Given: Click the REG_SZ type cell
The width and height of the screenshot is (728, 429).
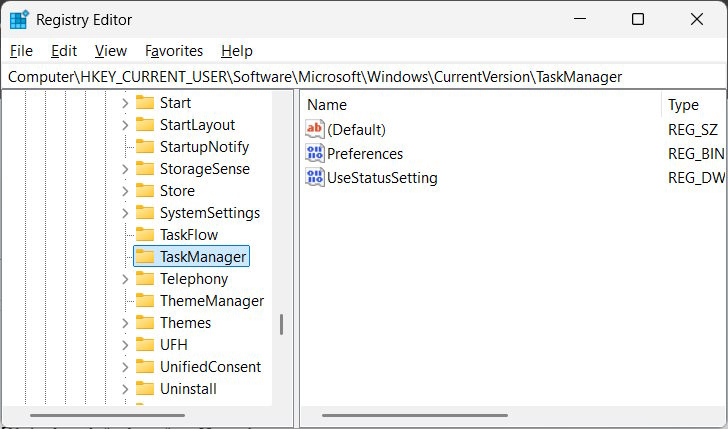Looking at the screenshot, I should [x=693, y=130].
